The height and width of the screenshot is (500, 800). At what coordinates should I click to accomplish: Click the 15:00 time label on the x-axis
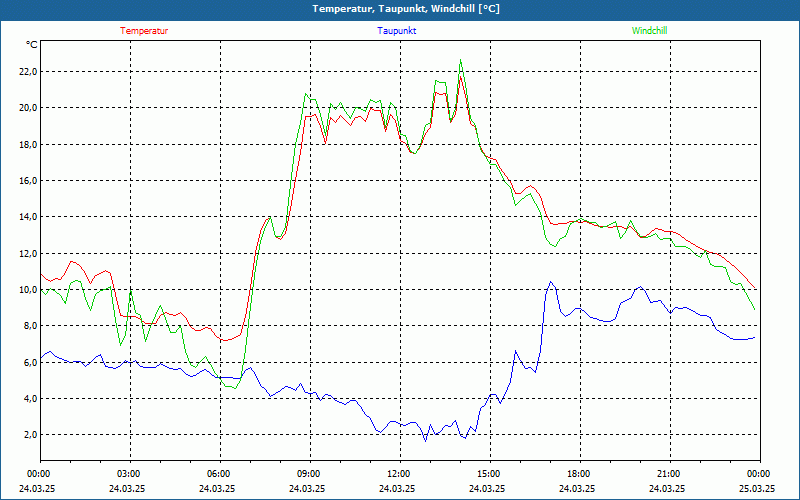[x=488, y=474]
